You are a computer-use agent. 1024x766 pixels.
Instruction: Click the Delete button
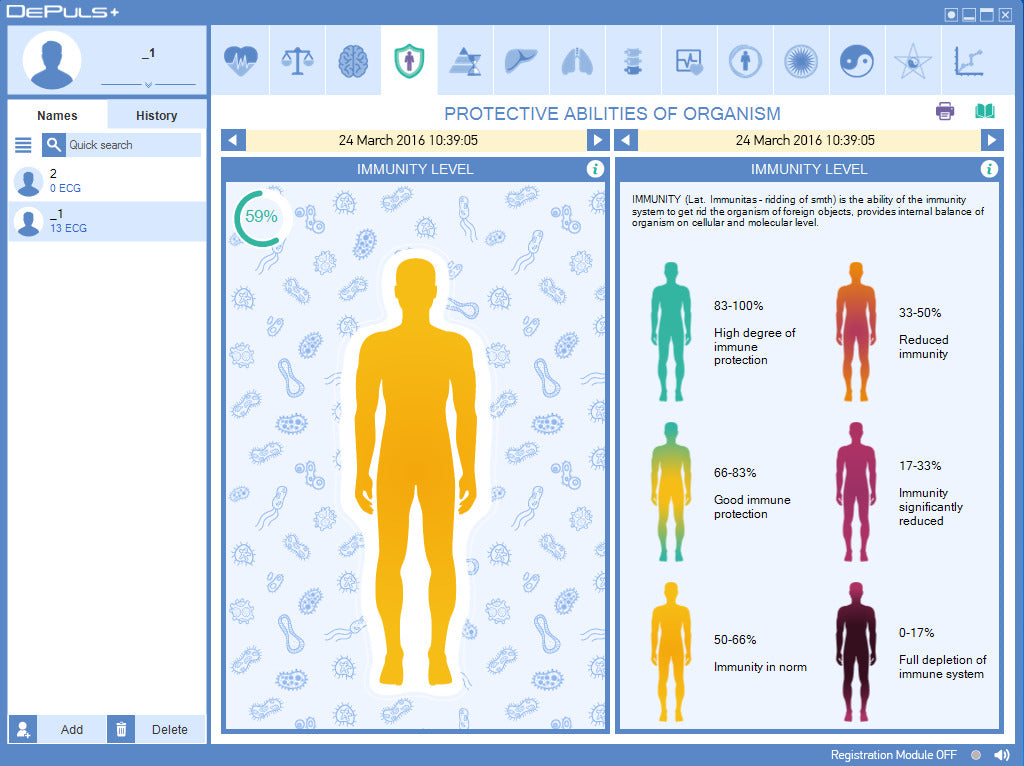tap(169, 729)
